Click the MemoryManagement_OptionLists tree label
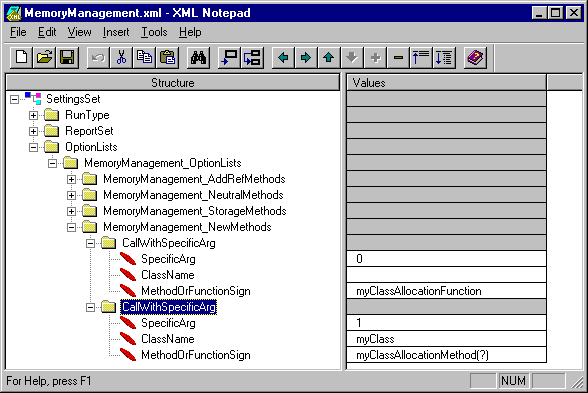 point(163,163)
